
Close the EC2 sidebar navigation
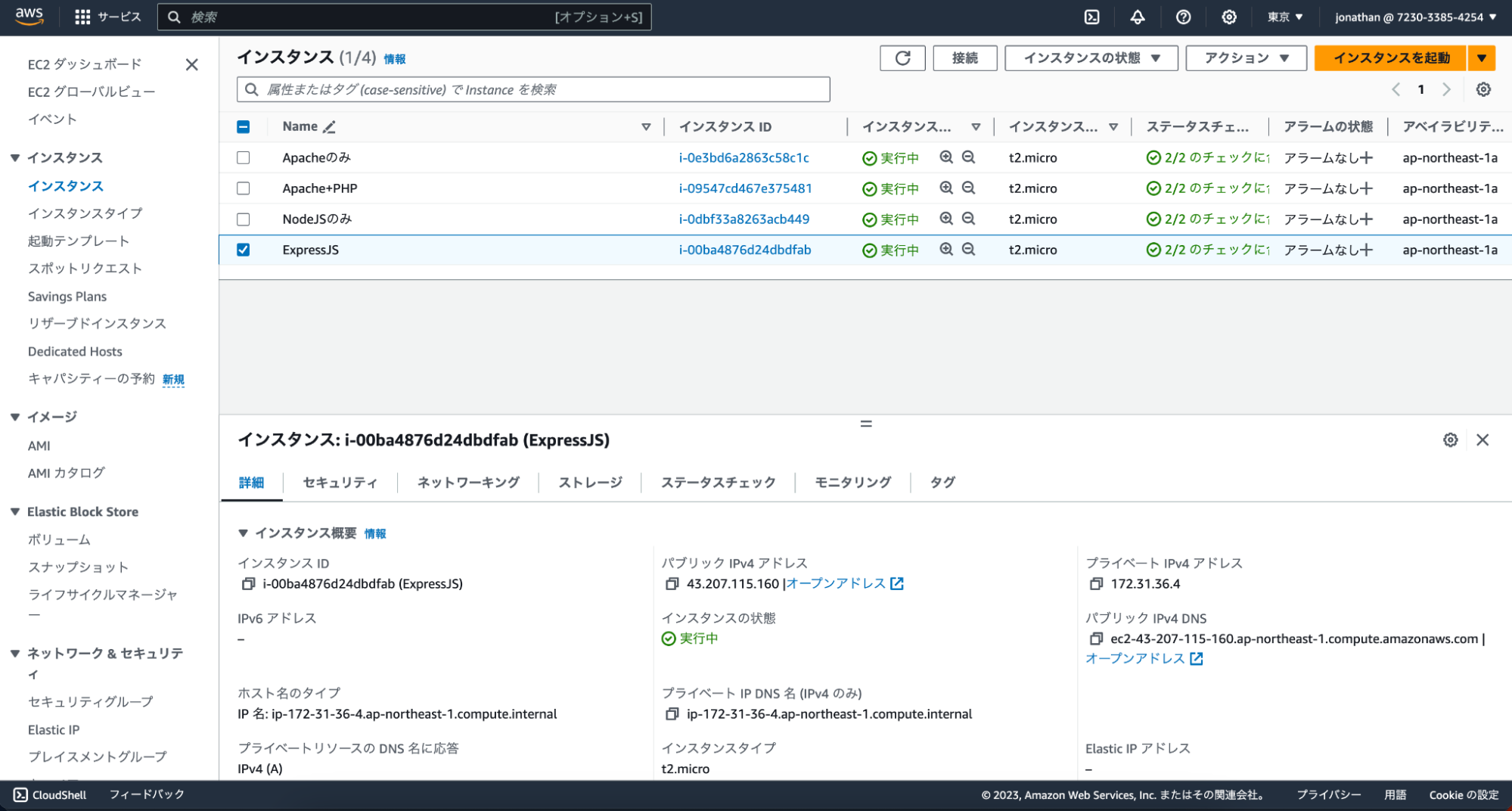[192, 64]
